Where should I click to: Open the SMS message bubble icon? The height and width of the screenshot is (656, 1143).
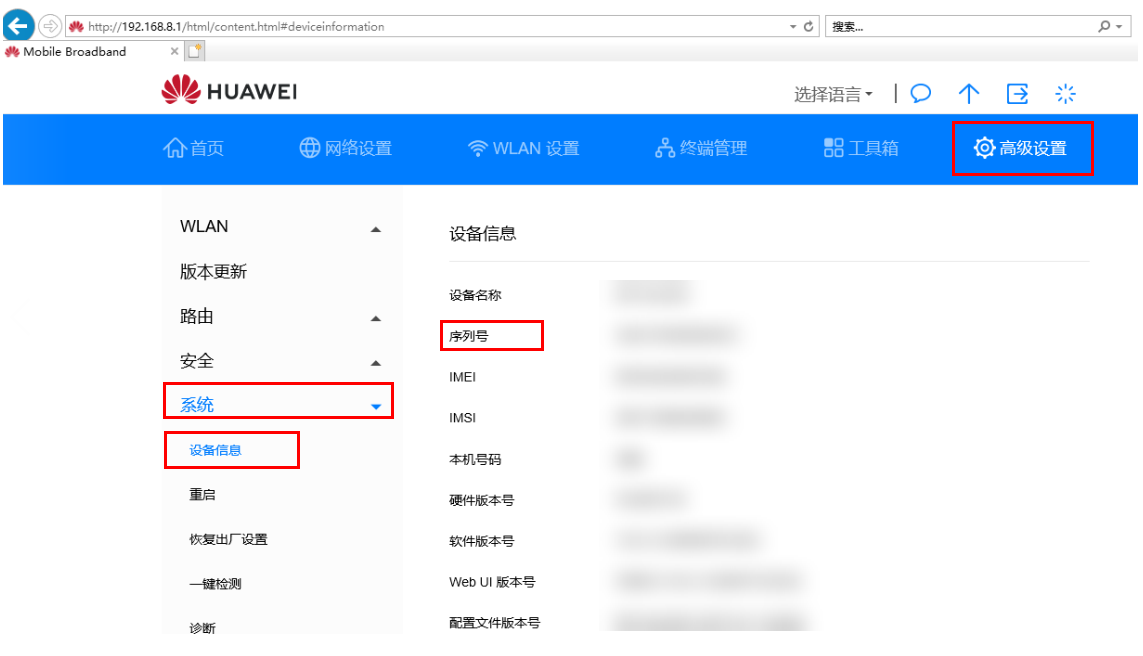coord(921,94)
